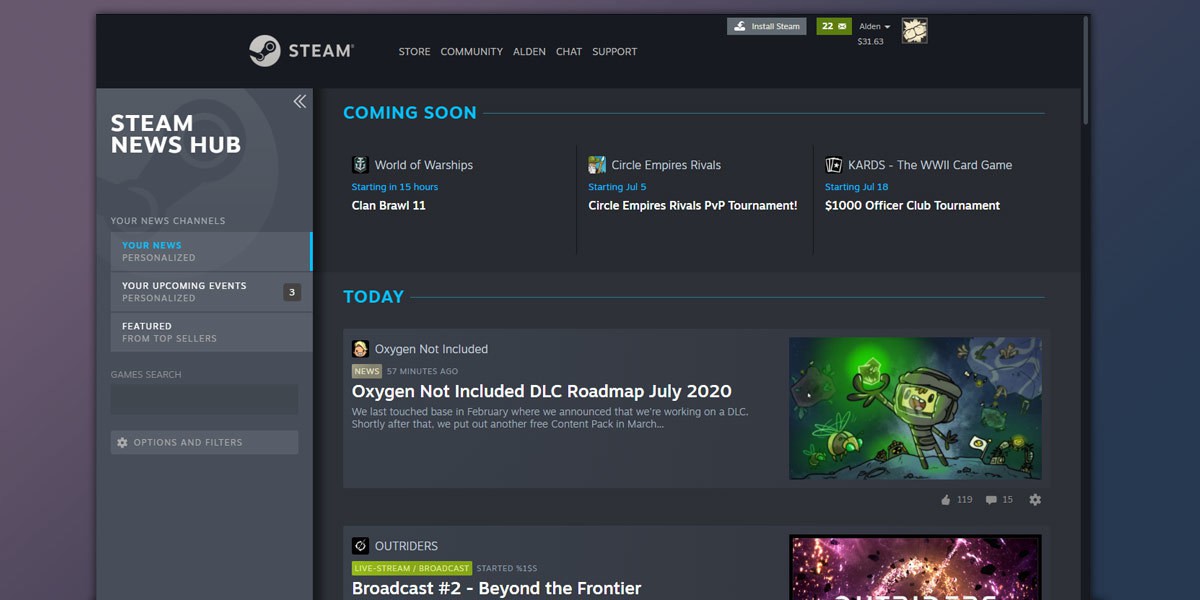The image size is (1200, 600).
Task: Collapse the news hub sidebar with double-chevron
Action: [x=299, y=101]
